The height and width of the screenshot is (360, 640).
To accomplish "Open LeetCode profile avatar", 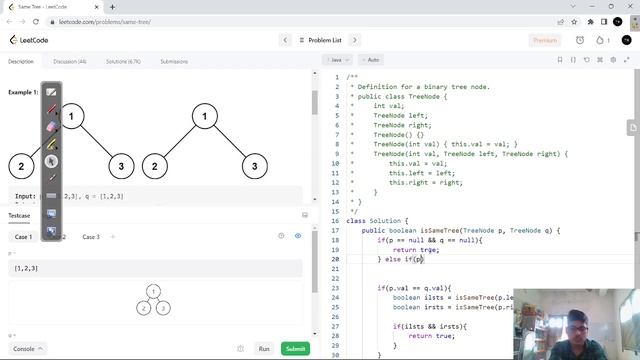I will click(627, 40).
